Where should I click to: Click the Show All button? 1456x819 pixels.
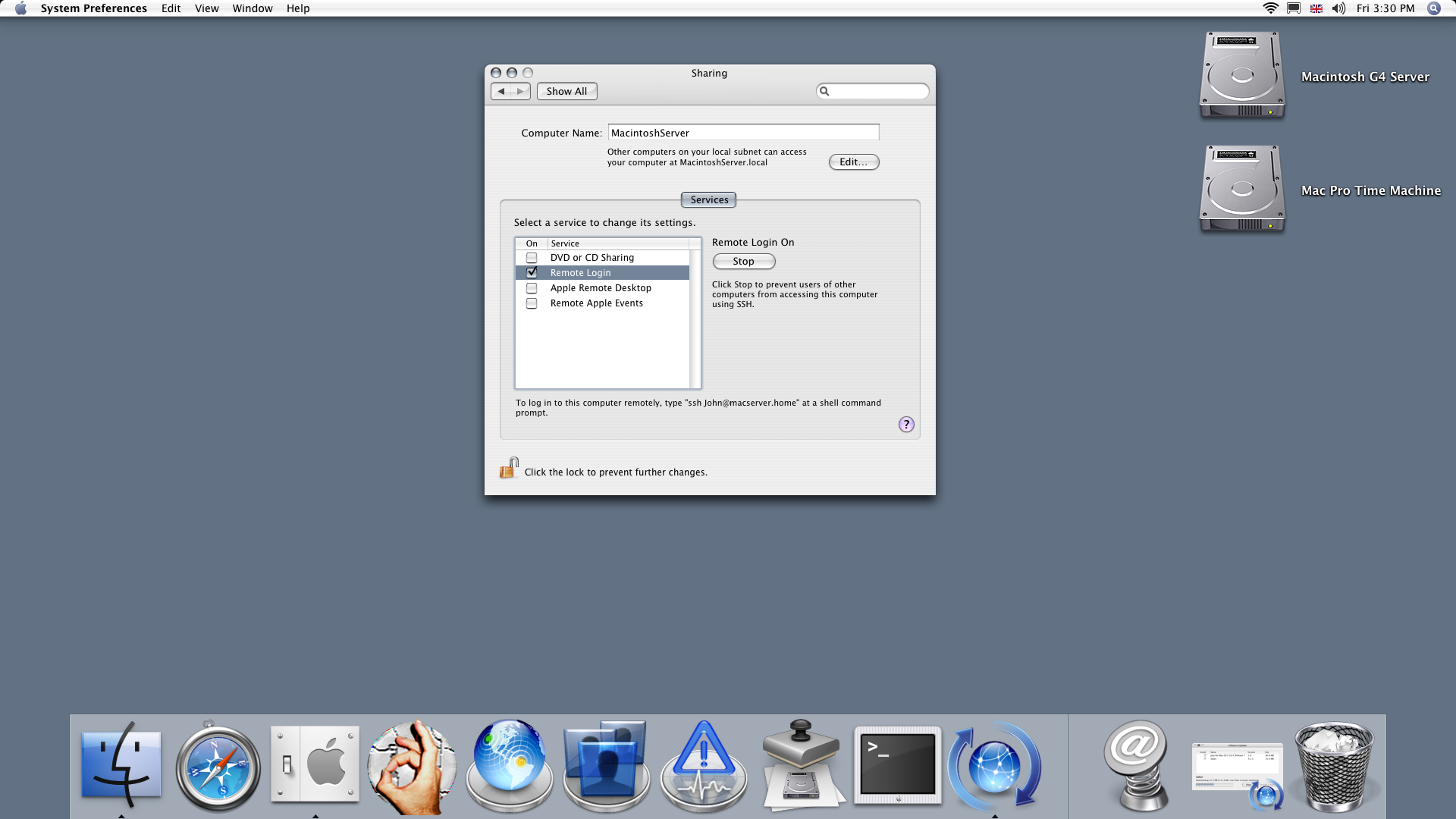pos(566,91)
